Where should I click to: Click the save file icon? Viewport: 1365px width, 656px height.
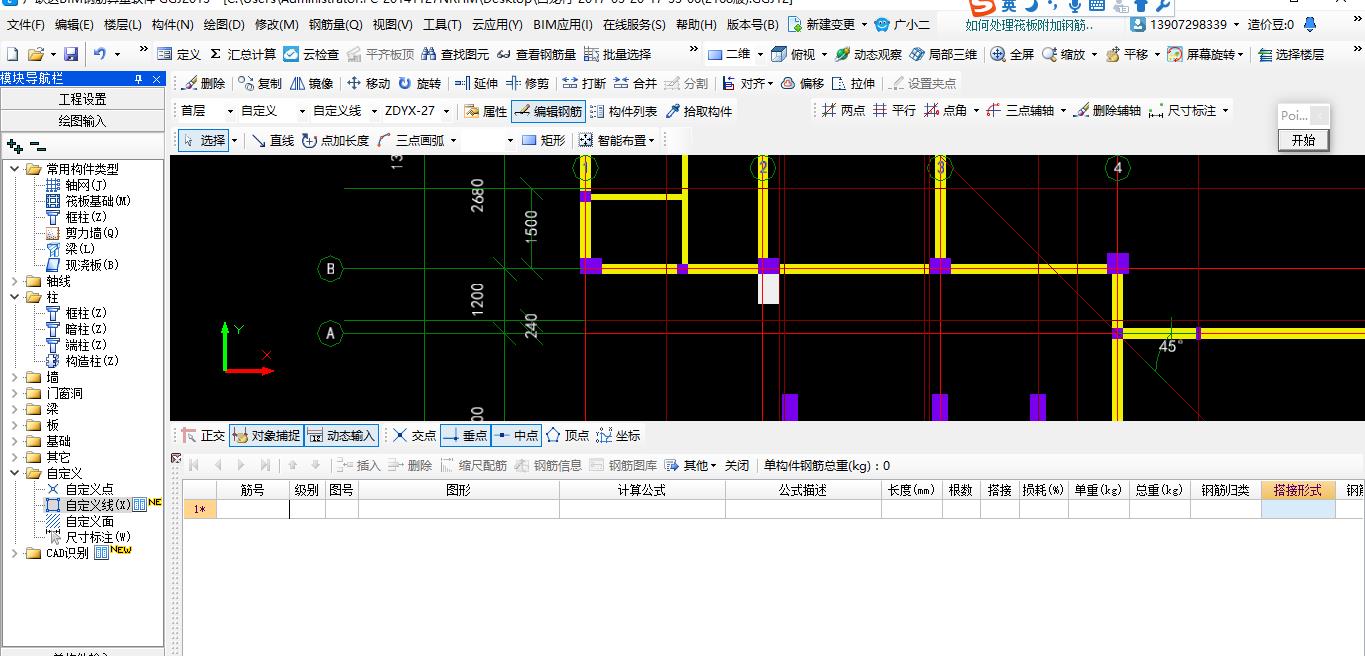pyautogui.click(x=71, y=54)
